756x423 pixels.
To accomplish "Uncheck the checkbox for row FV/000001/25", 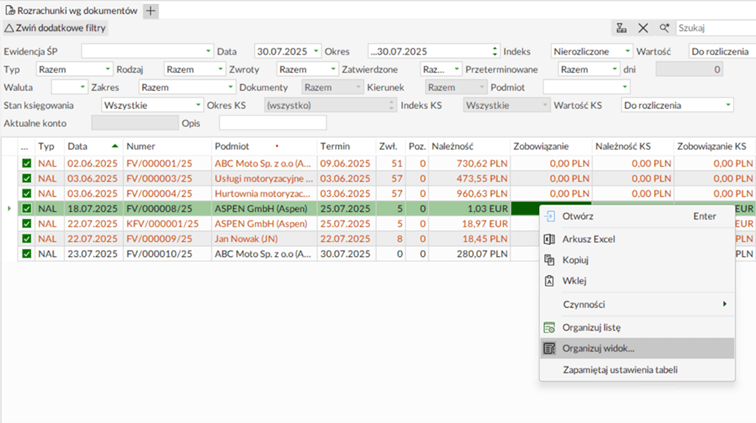I will point(26,163).
